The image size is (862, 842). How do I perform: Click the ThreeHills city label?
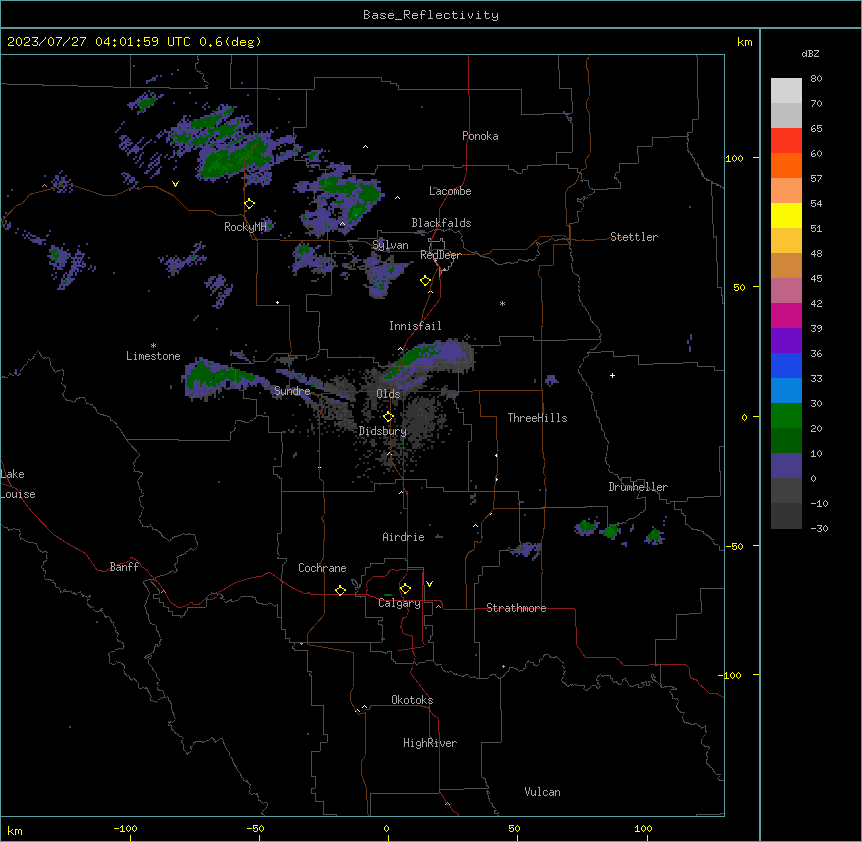(537, 418)
